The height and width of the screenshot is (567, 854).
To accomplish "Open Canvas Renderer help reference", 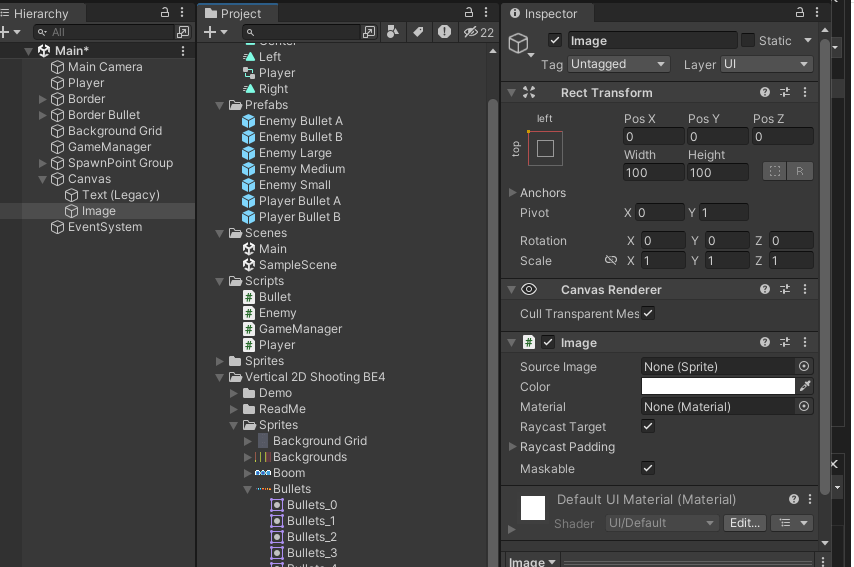I will pyautogui.click(x=765, y=289).
